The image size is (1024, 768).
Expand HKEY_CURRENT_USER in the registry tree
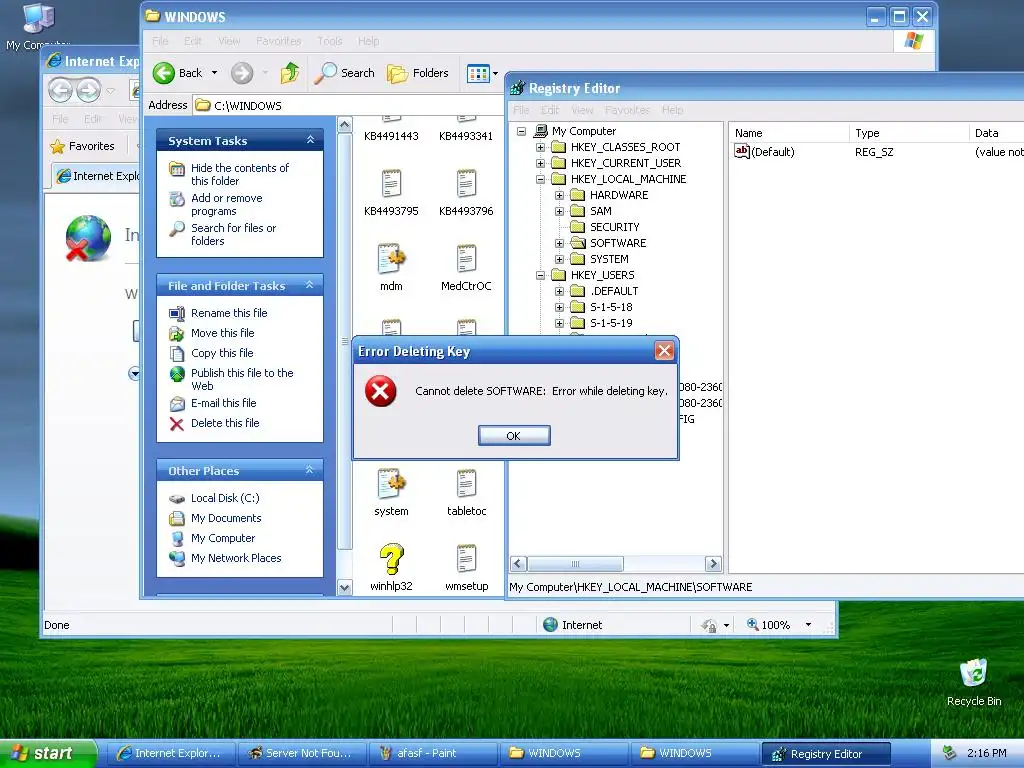[x=540, y=163]
